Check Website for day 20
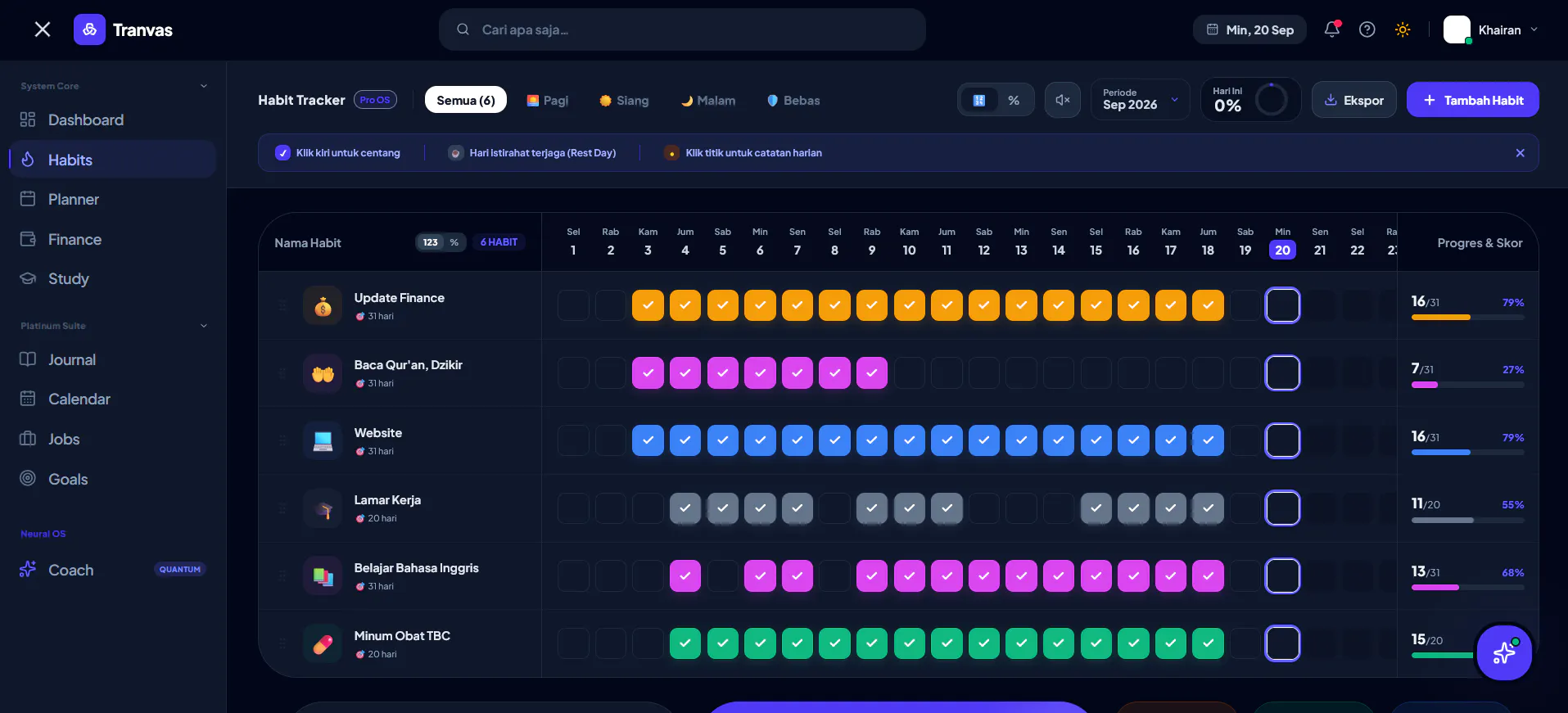 1282,440
